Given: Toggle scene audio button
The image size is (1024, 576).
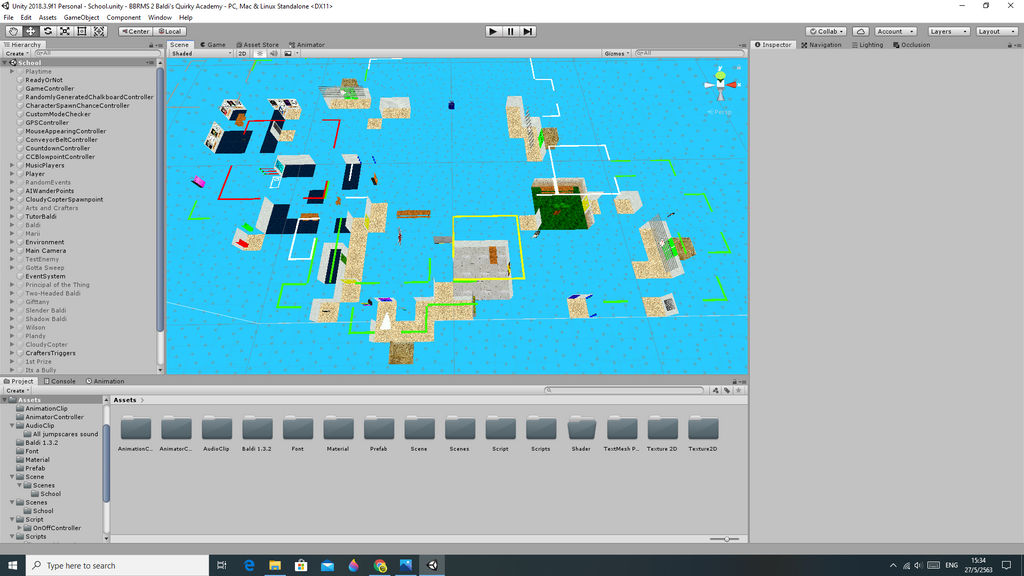Looking at the screenshot, I should pos(274,54).
